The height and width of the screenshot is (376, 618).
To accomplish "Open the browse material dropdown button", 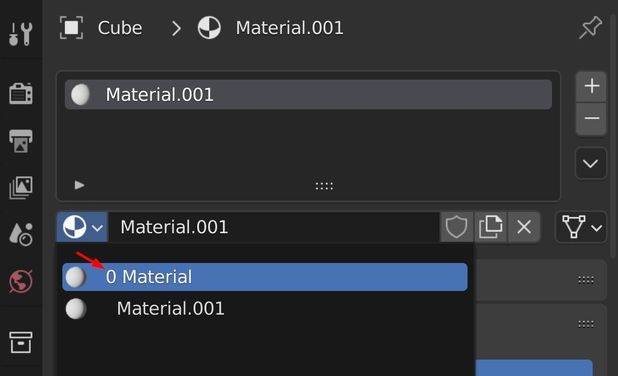I will click(82, 227).
